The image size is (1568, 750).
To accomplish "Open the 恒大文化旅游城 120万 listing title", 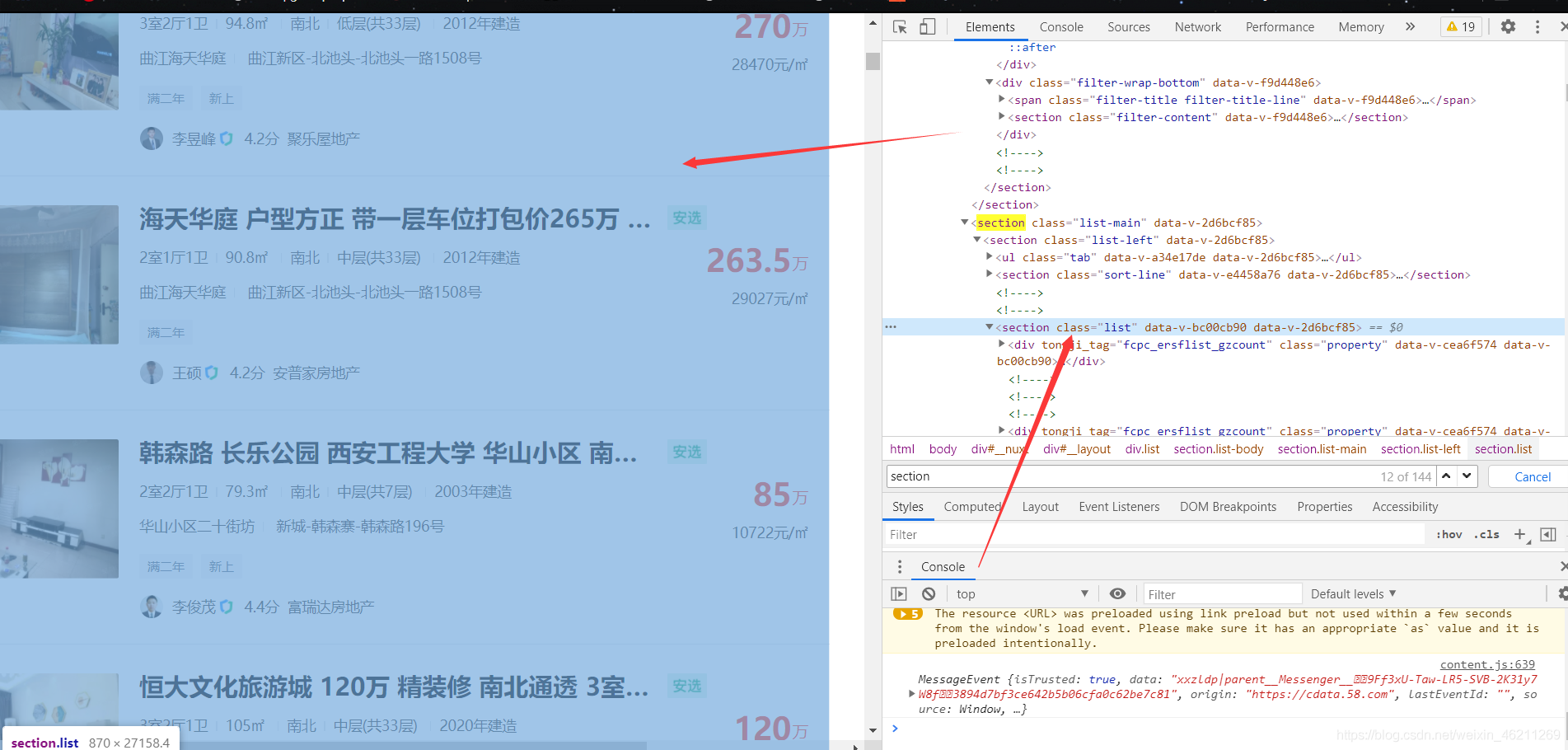I will (x=393, y=687).
